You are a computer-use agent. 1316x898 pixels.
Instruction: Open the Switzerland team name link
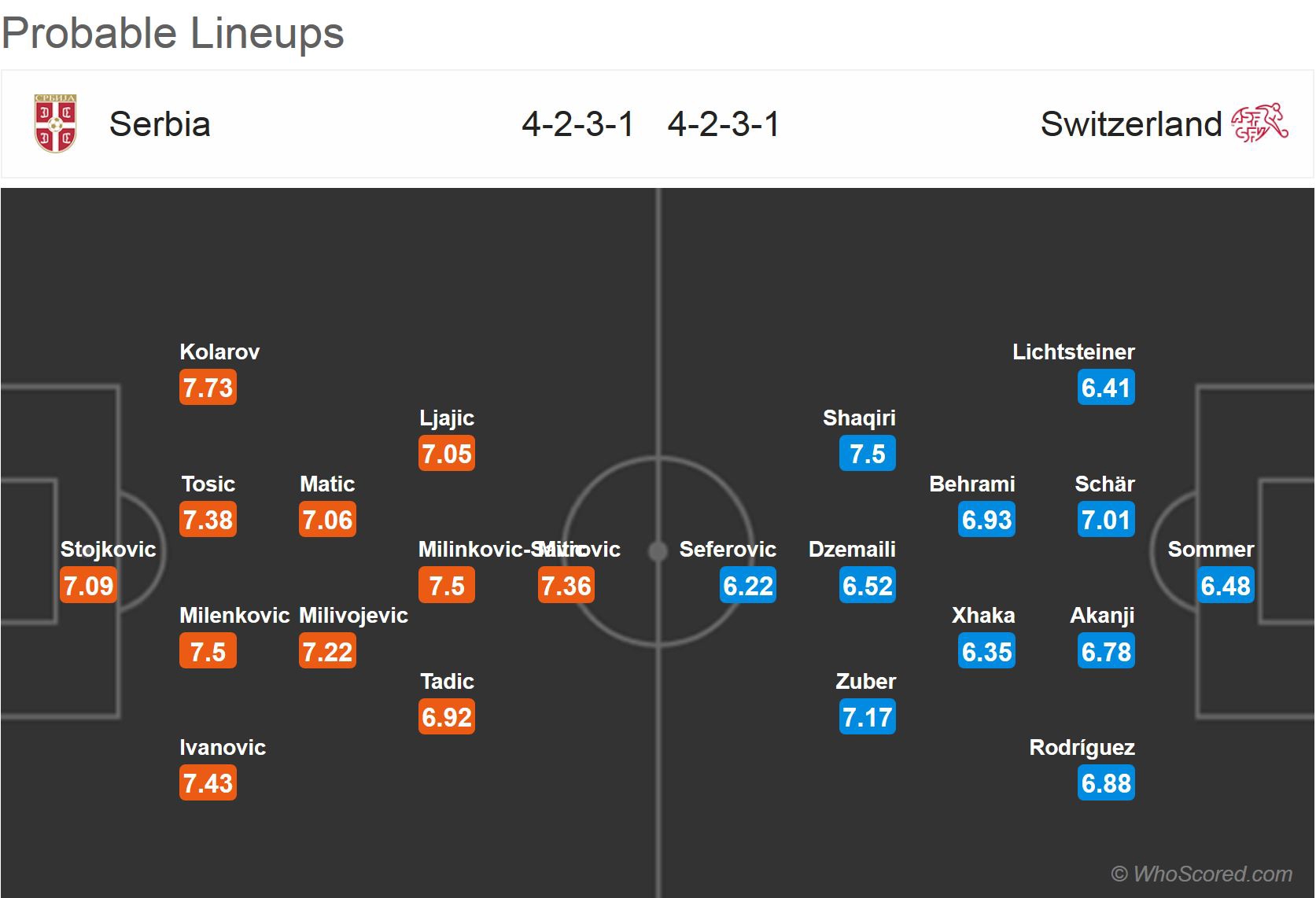(x=1130, y=124)
